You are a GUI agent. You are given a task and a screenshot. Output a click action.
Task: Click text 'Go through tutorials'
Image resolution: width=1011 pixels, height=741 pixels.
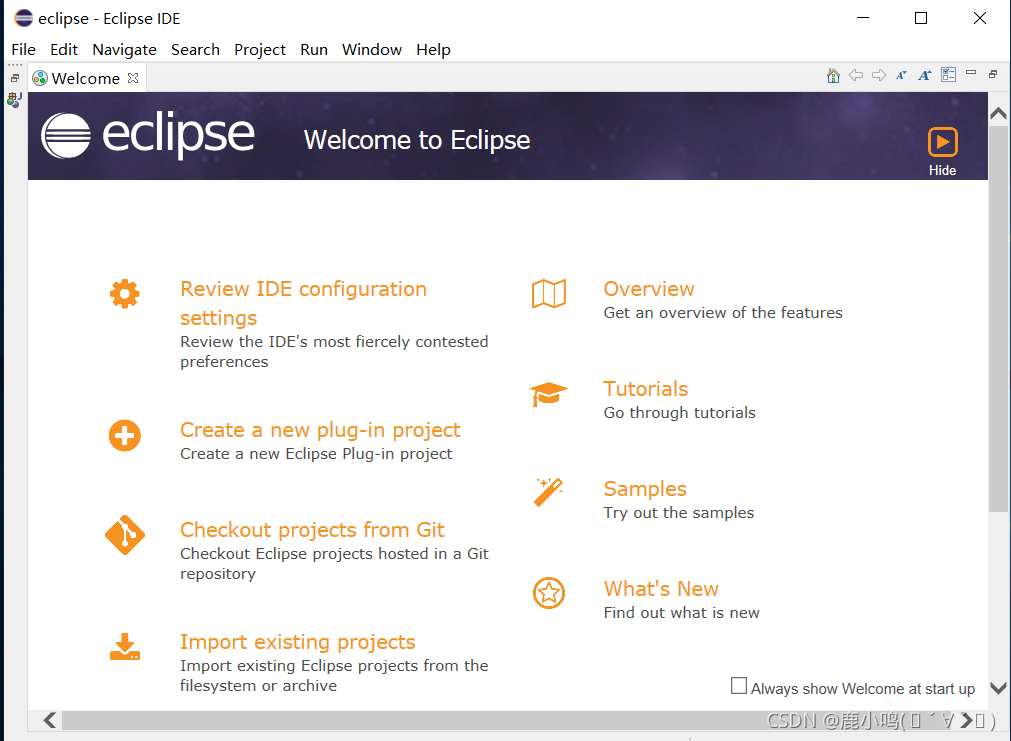tap(680, 413)
